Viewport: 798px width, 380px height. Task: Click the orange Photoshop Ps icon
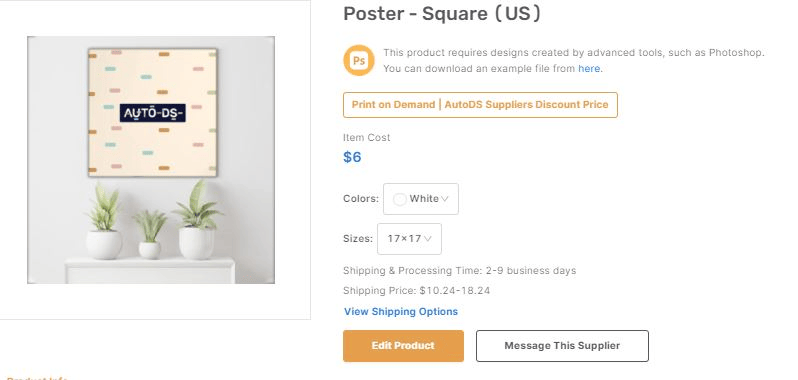[x=359, y=61]
